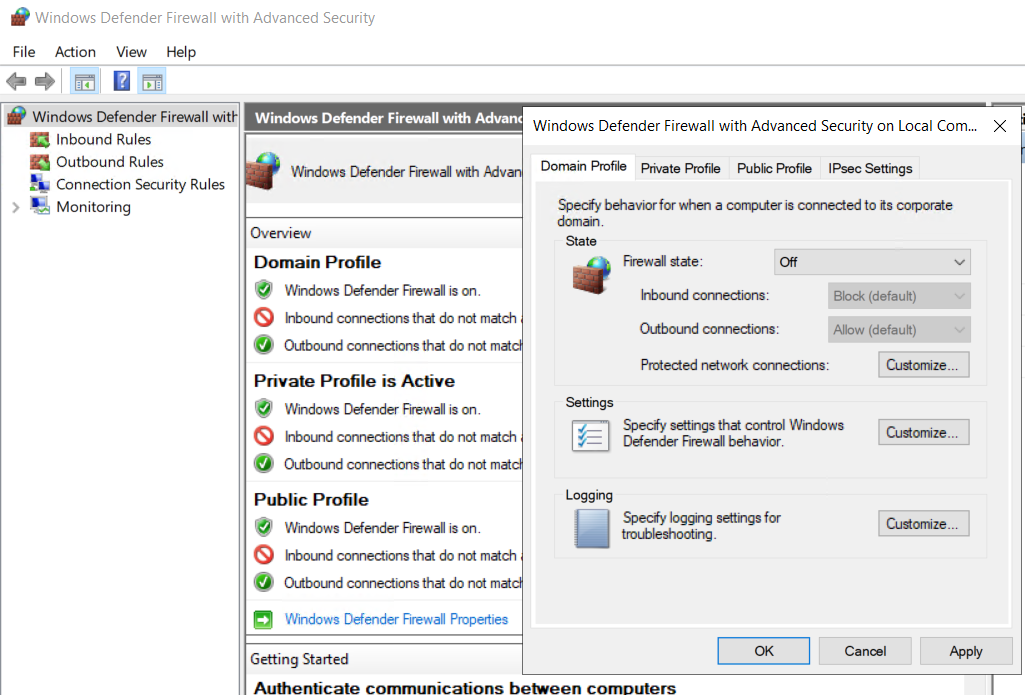Expand the Monitoring tree node

click(x=16, y=207)
